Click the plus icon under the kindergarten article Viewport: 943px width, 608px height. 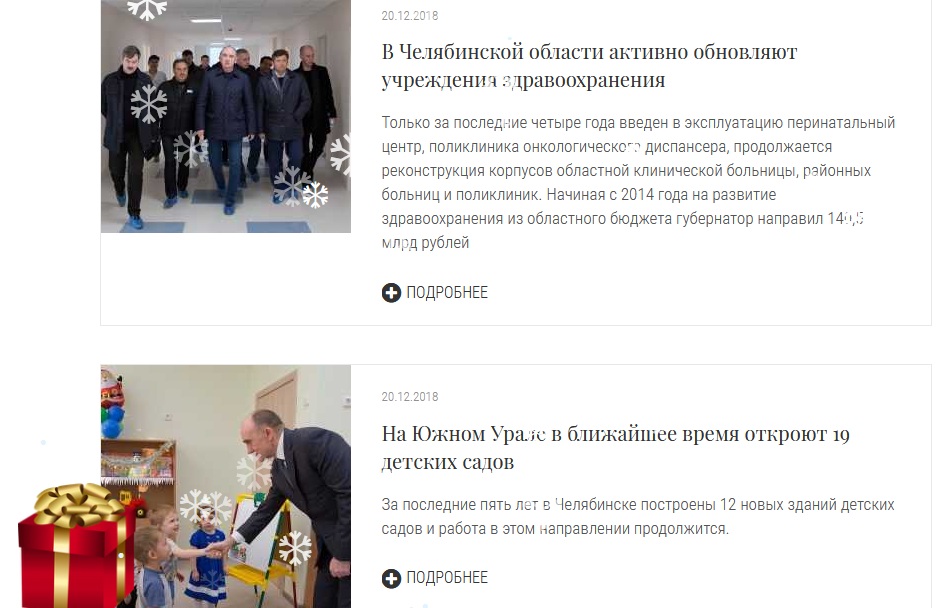pyautogui.click(x=391, y=578)
